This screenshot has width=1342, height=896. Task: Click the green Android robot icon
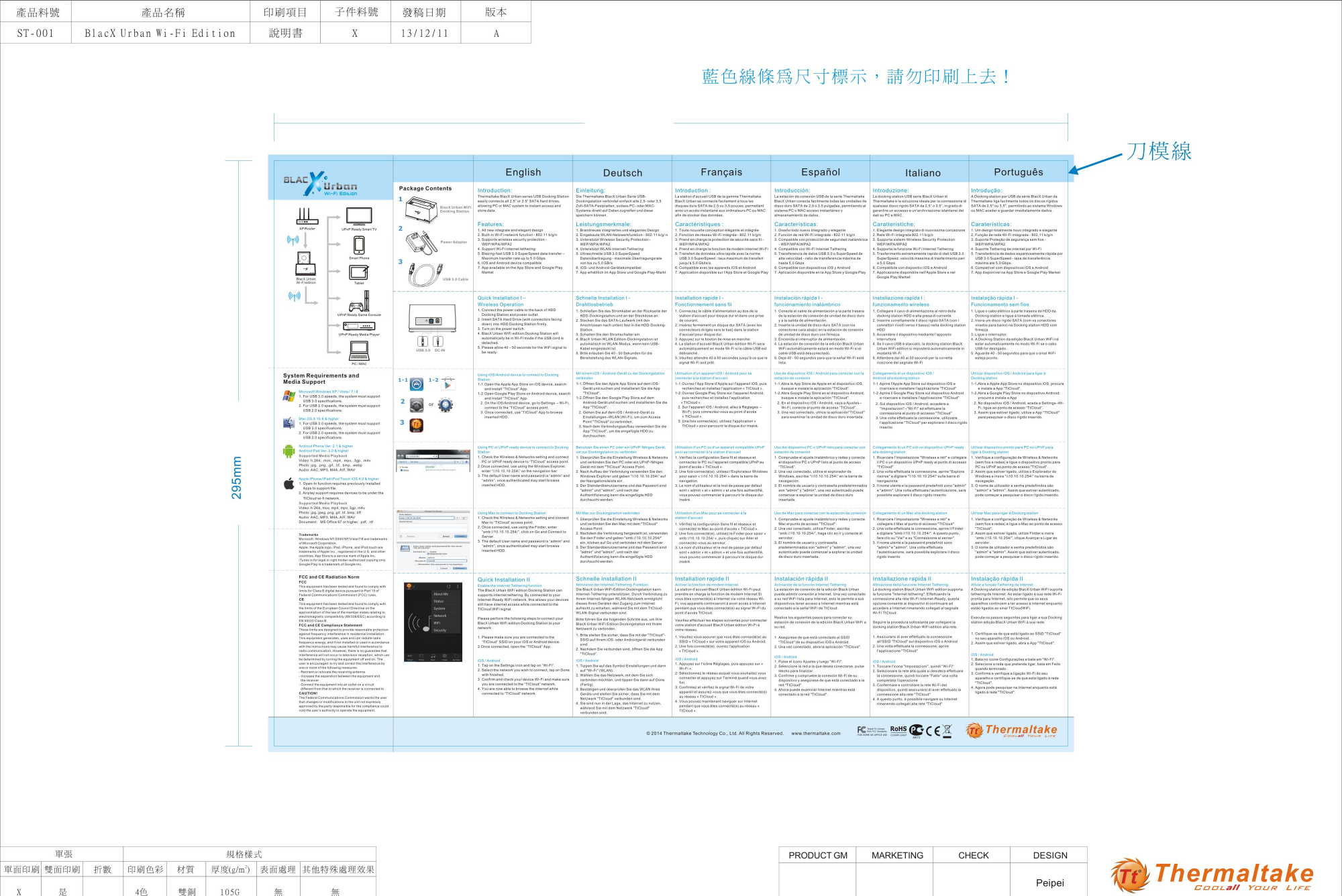(289, 451)
